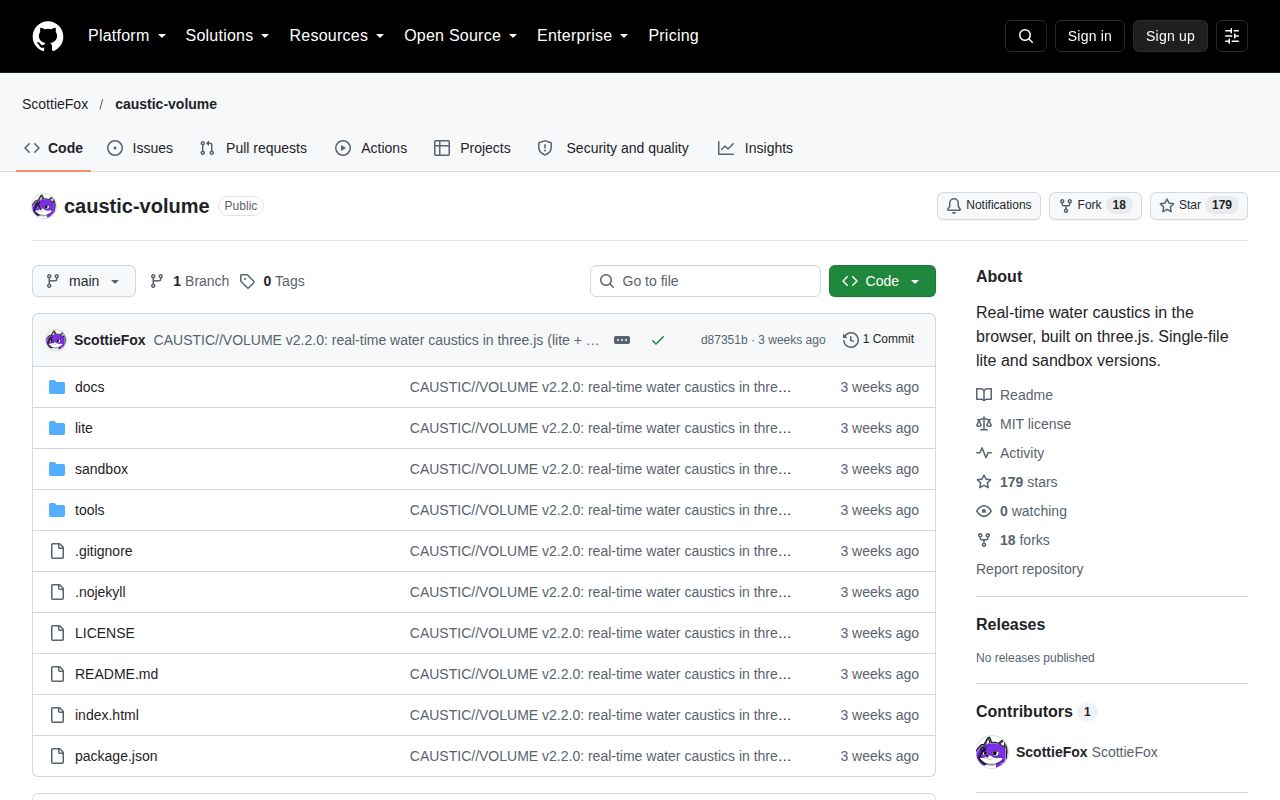
Task: View the 1 Branch link
Action: tap(189, 281)
